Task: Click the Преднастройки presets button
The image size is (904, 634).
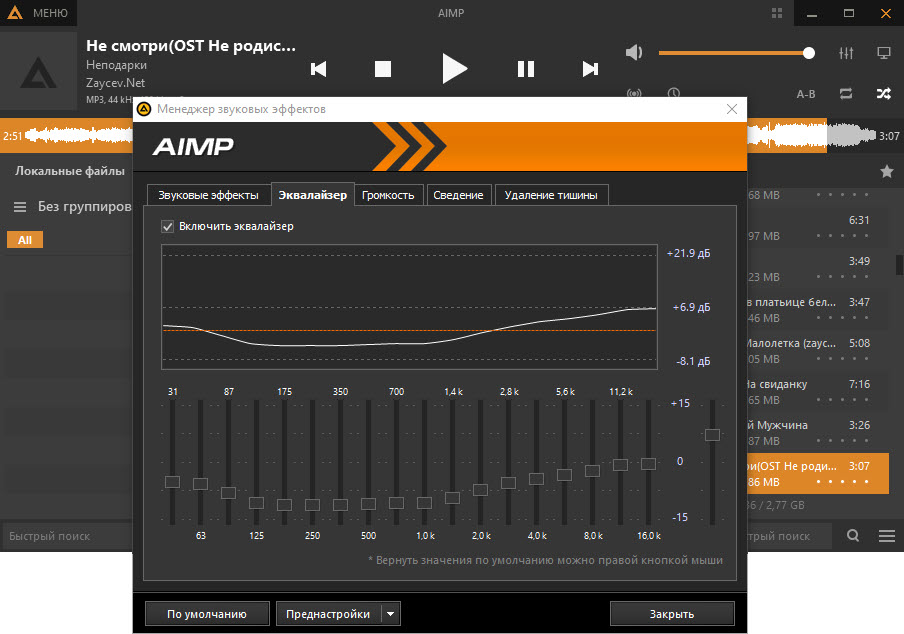Action: click(328, 614)
